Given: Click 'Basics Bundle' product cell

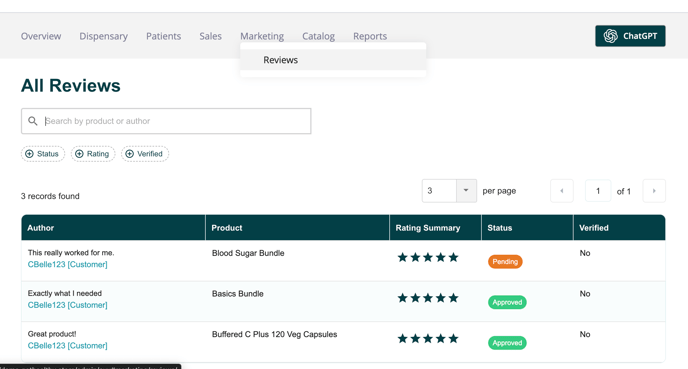Looking at the screenshot, I should pyautogui.click(x=237, y=294).
